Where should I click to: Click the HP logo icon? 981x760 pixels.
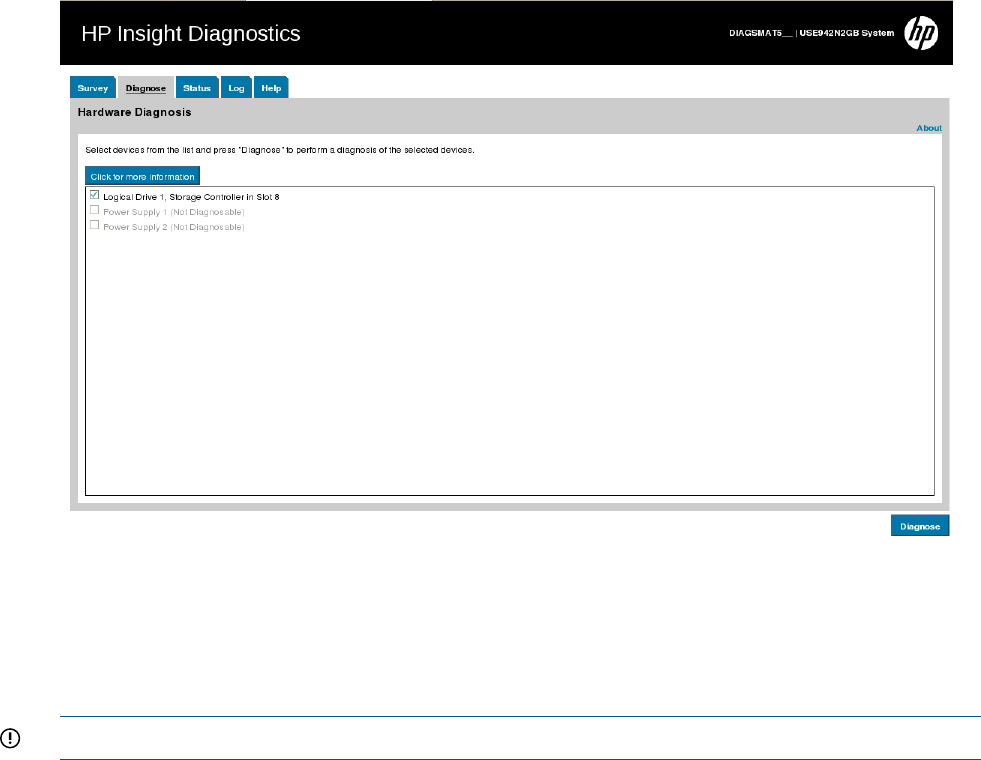[920, 33]
